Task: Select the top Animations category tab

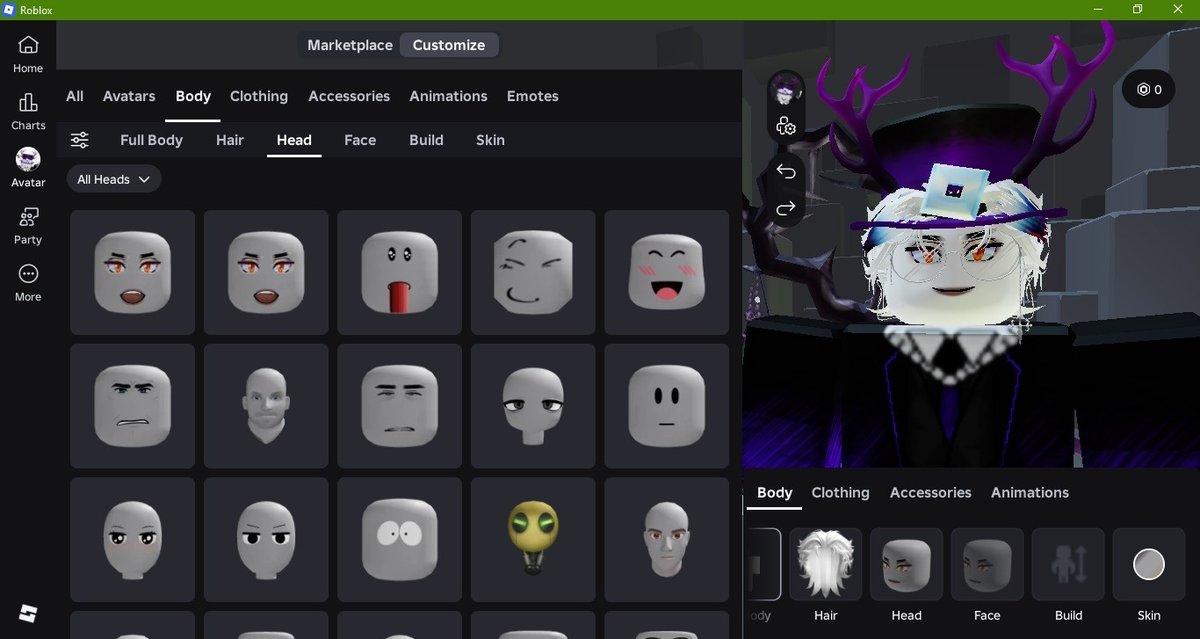Action: coord(448,96)
